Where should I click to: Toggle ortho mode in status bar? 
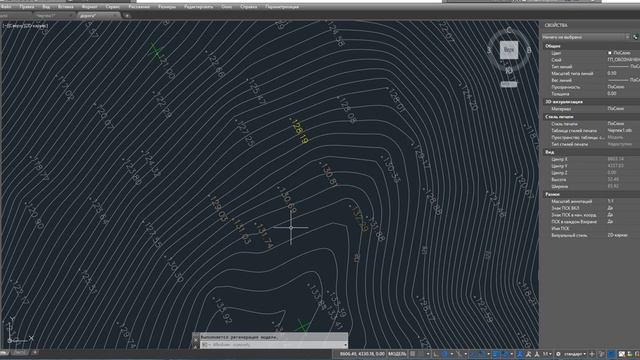(x=436, y=354)
